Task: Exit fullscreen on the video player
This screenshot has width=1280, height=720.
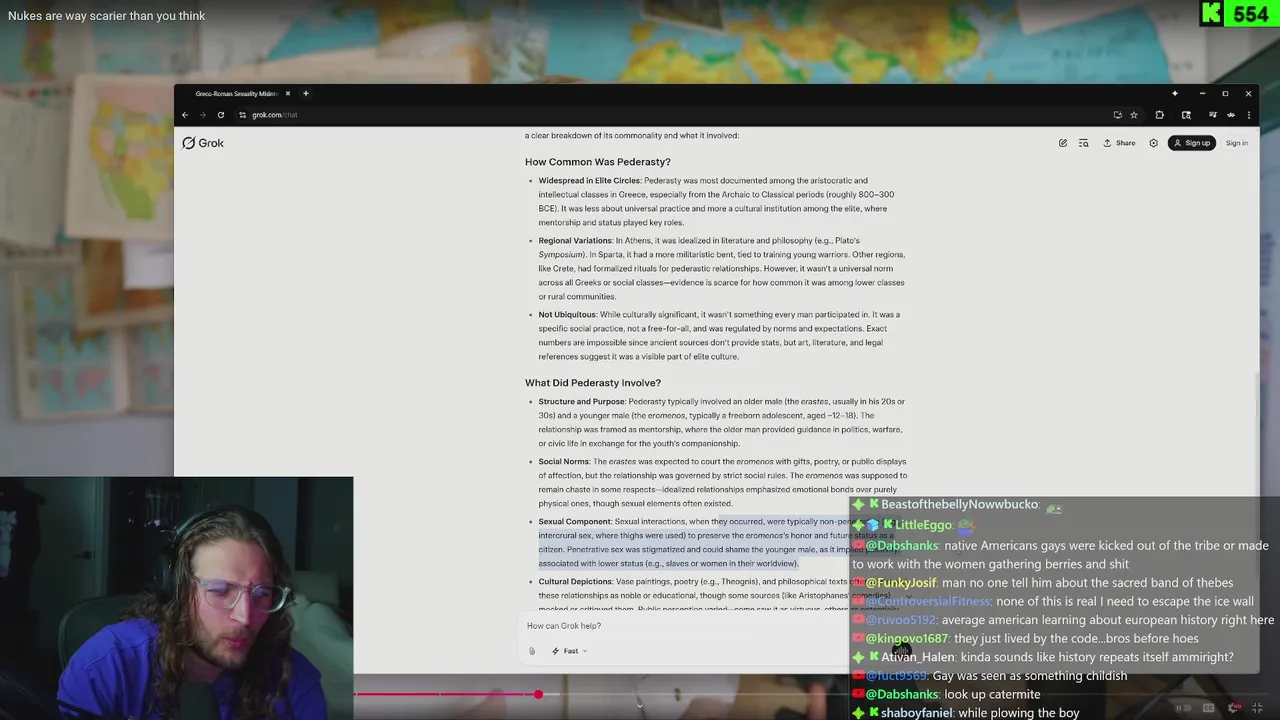Action: 1258,708
